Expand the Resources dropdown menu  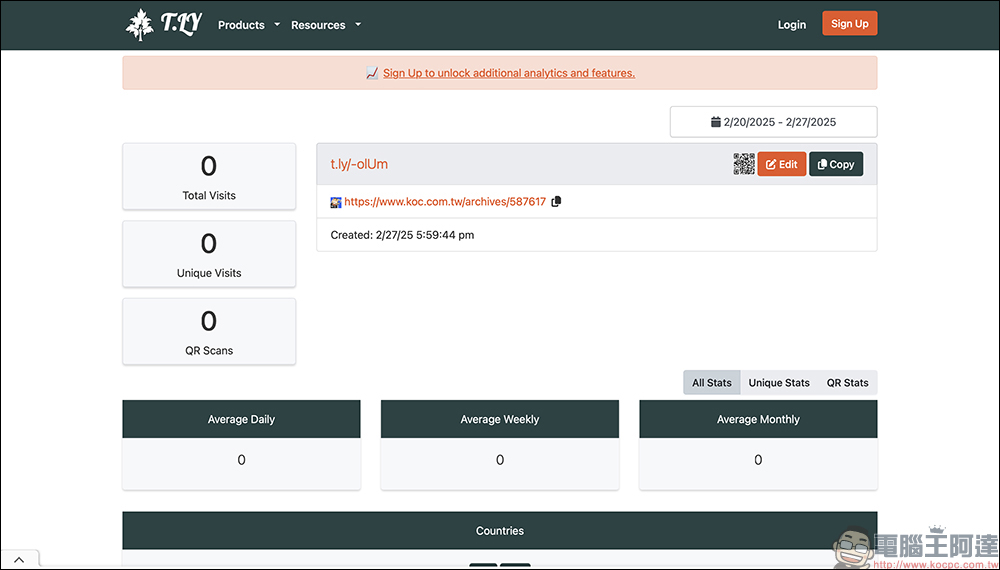click(326, 25)
